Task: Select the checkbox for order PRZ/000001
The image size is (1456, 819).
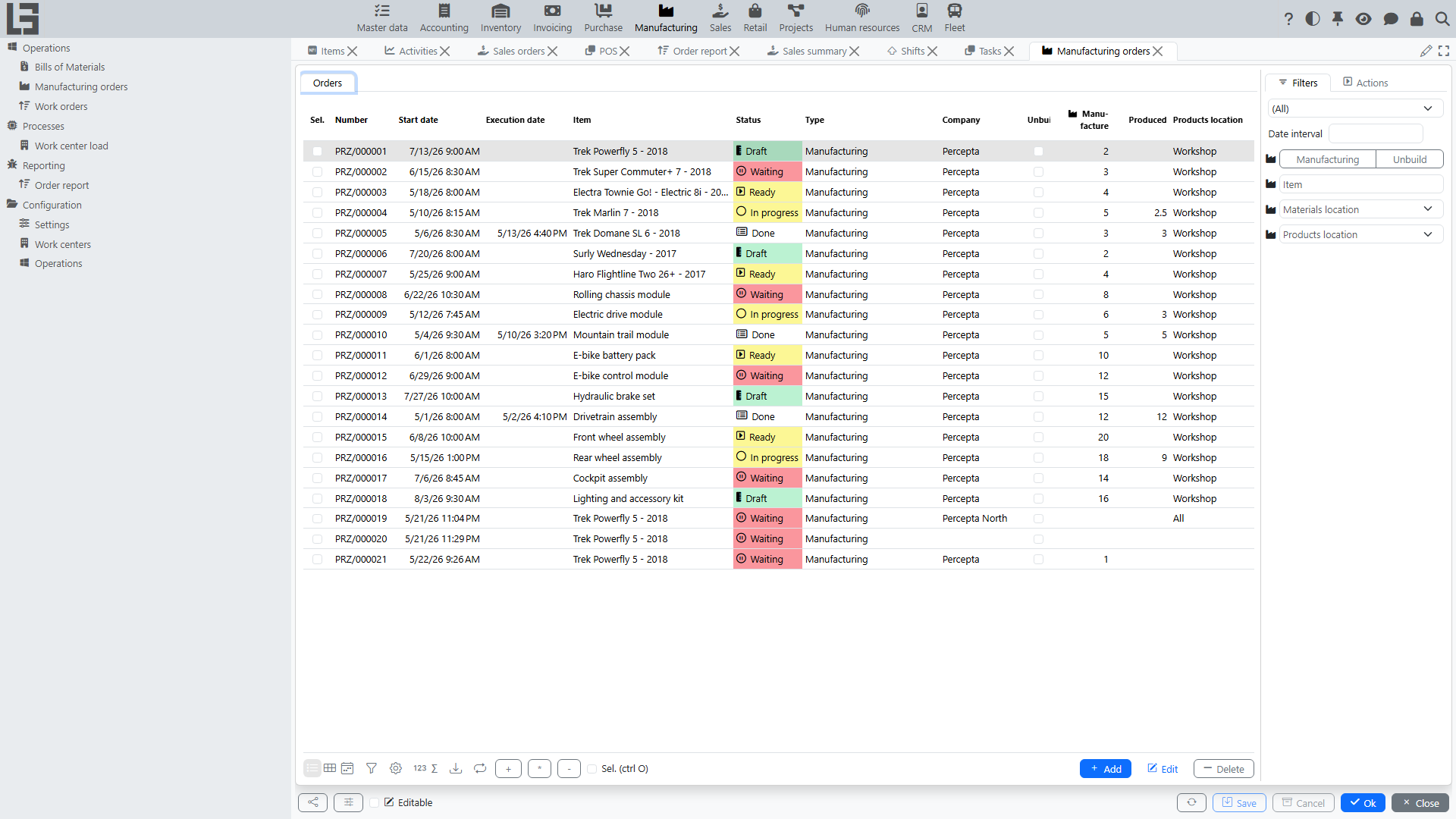Action: click(317, 152)
